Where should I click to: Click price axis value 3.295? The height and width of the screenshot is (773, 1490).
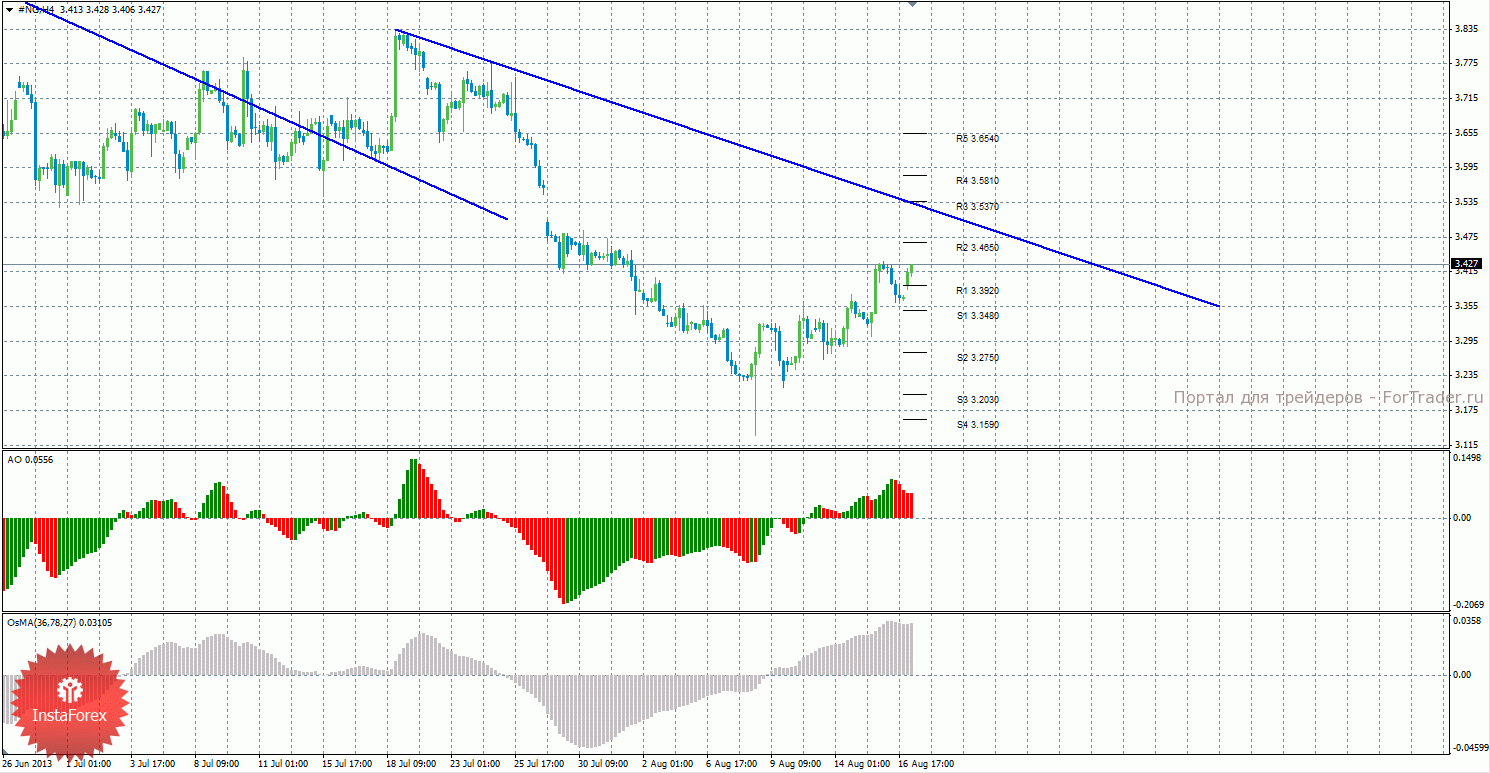click(1467, 341)
